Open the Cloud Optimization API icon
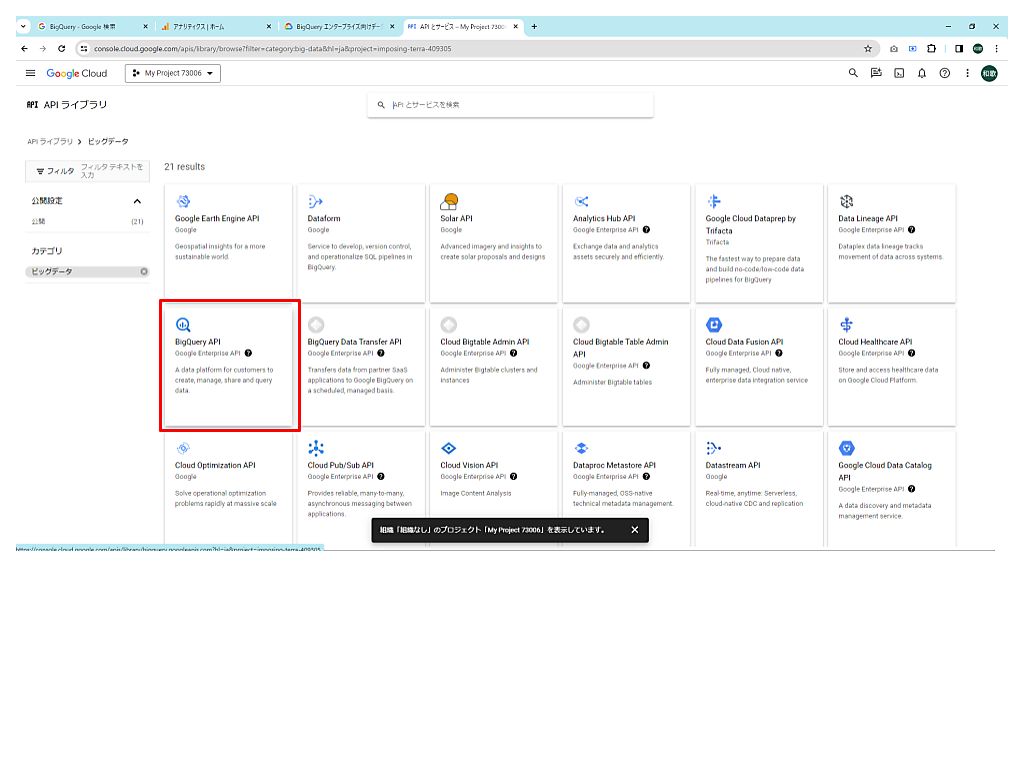The image size is (1024, 768). tap(184, 448)
